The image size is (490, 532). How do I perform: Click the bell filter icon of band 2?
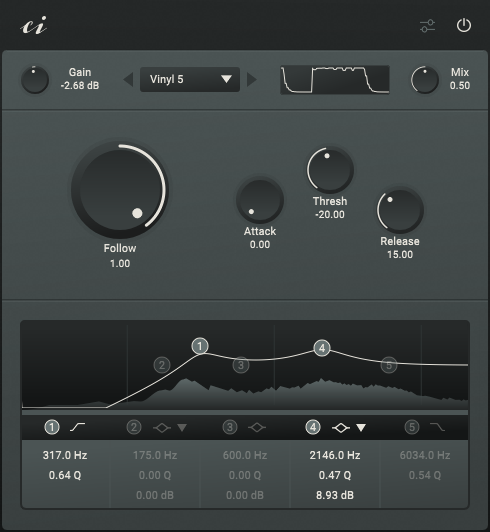coord(162,428)
